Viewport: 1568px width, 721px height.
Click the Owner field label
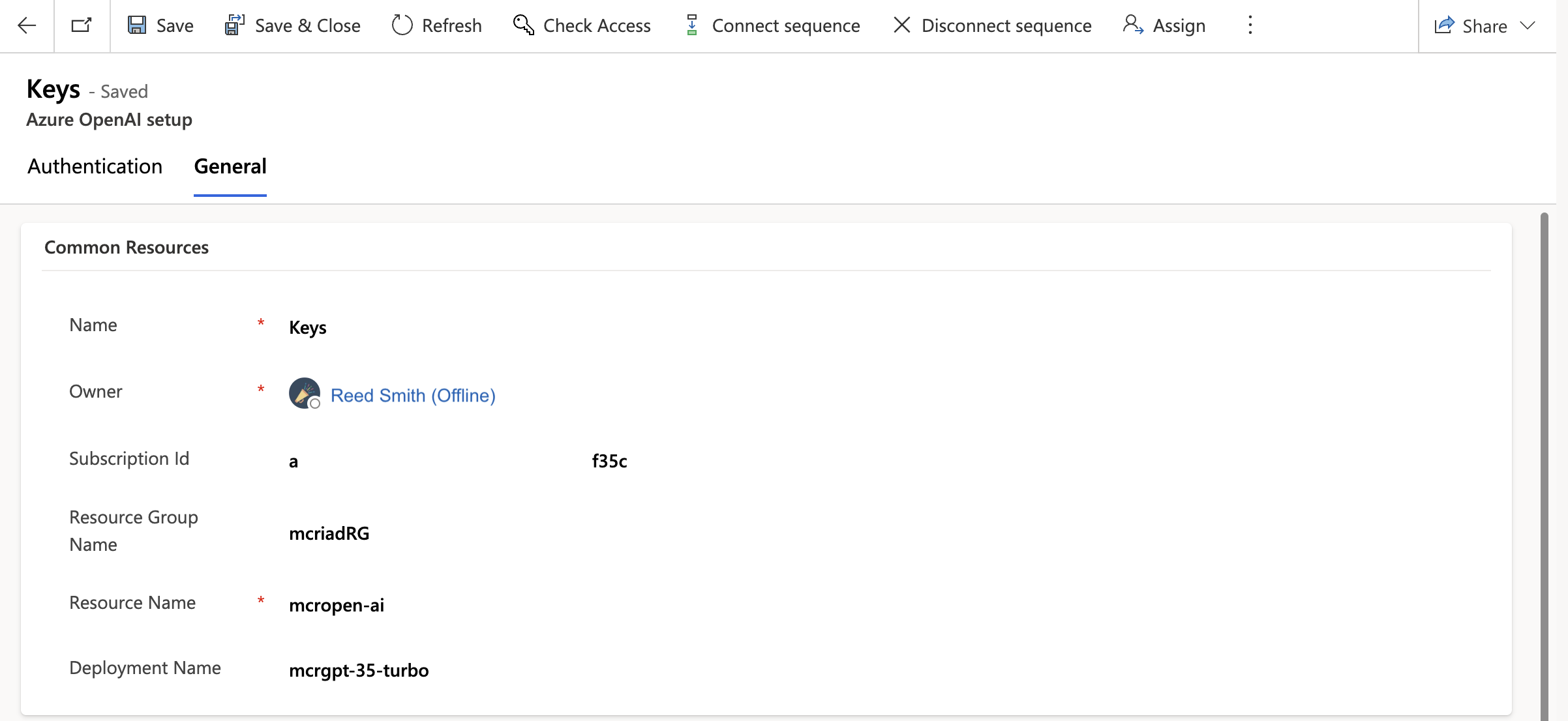96,392
